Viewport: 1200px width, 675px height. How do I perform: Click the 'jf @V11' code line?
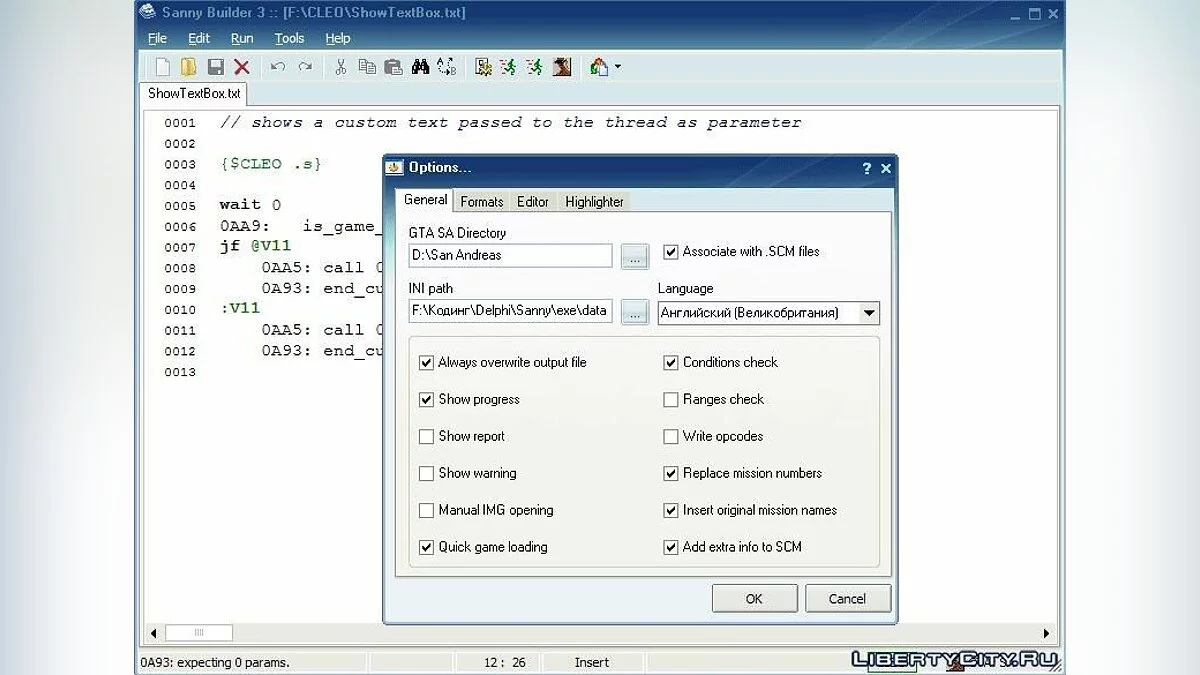(255, 246)
